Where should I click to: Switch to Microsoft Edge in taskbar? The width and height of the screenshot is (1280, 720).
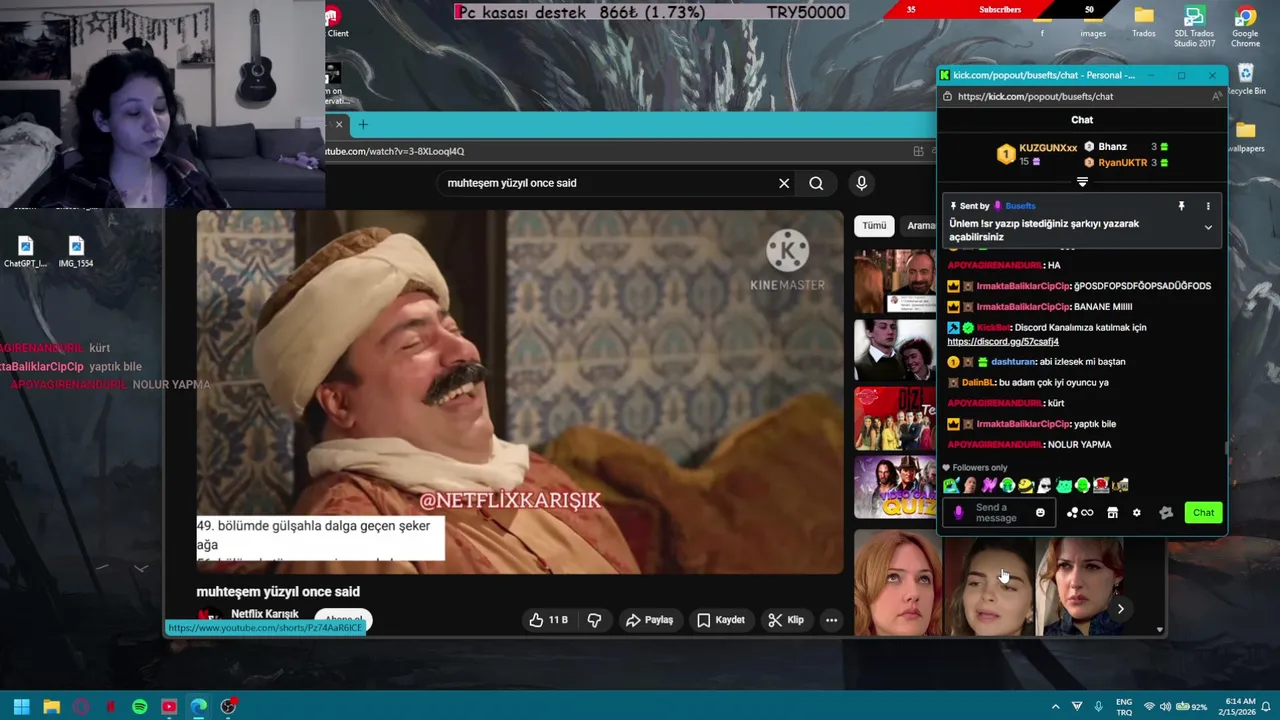click(199, 706)
